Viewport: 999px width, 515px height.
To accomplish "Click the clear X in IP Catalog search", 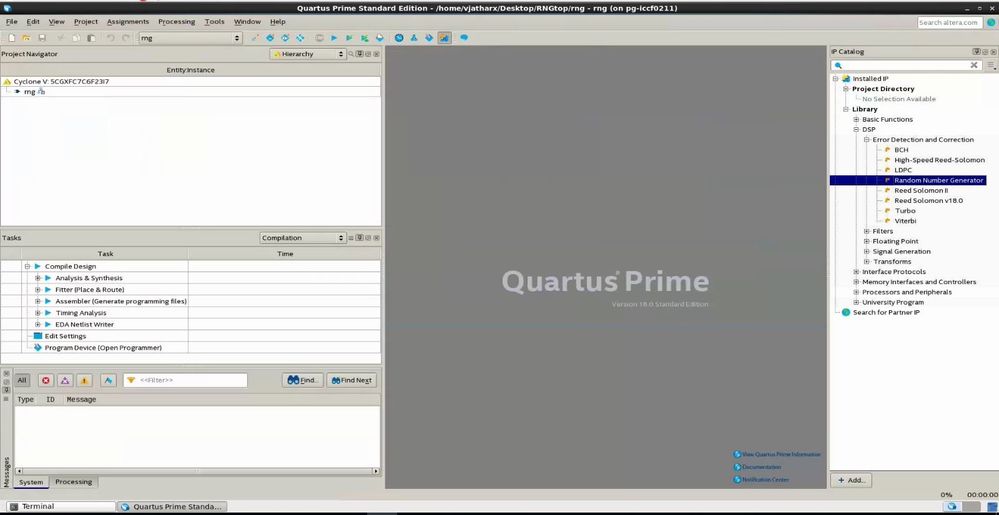I will click(974, 65).
